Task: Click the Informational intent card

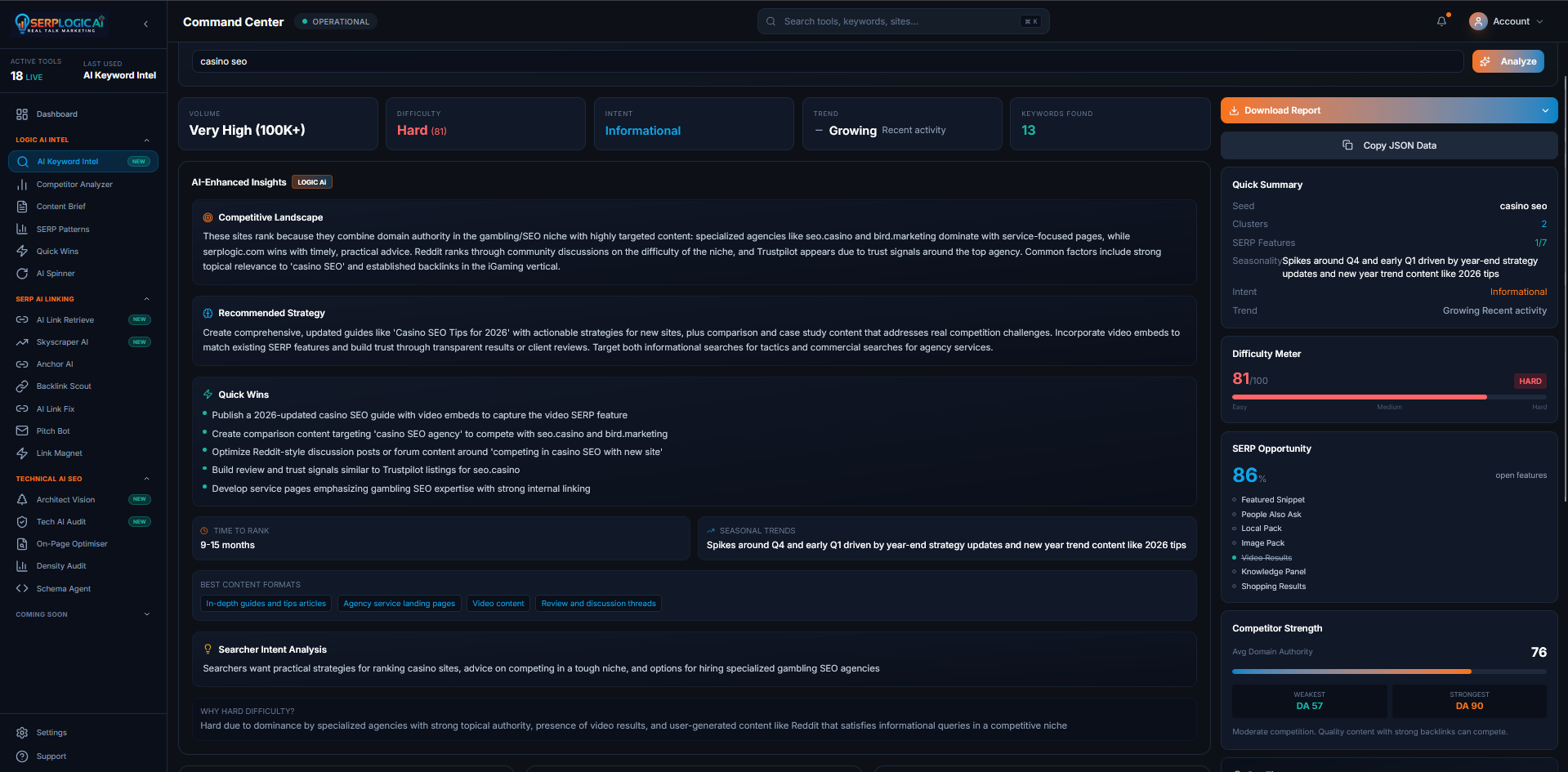Action: [x=694, y=124]
